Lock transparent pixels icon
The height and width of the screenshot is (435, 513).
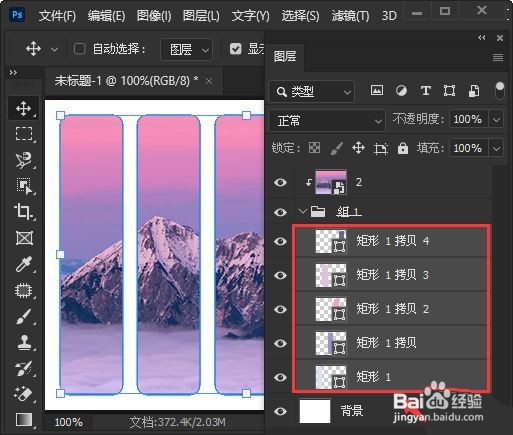tap(314, 148)
